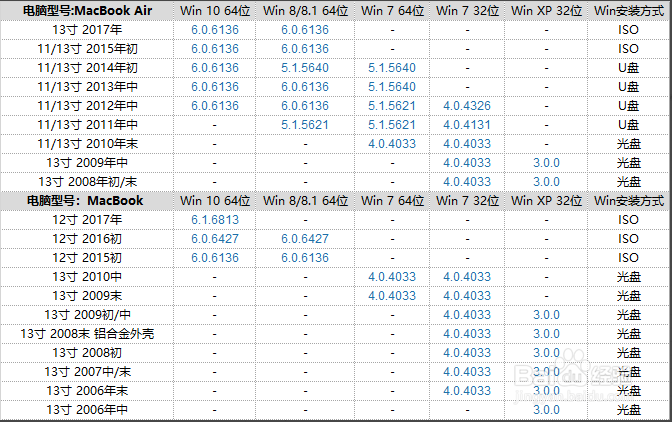The height and width of the screenshot is (422, 672).
Task: Click 4.0.4033 in the 13寸 2009初/中 row
Action: pos(467,315)
